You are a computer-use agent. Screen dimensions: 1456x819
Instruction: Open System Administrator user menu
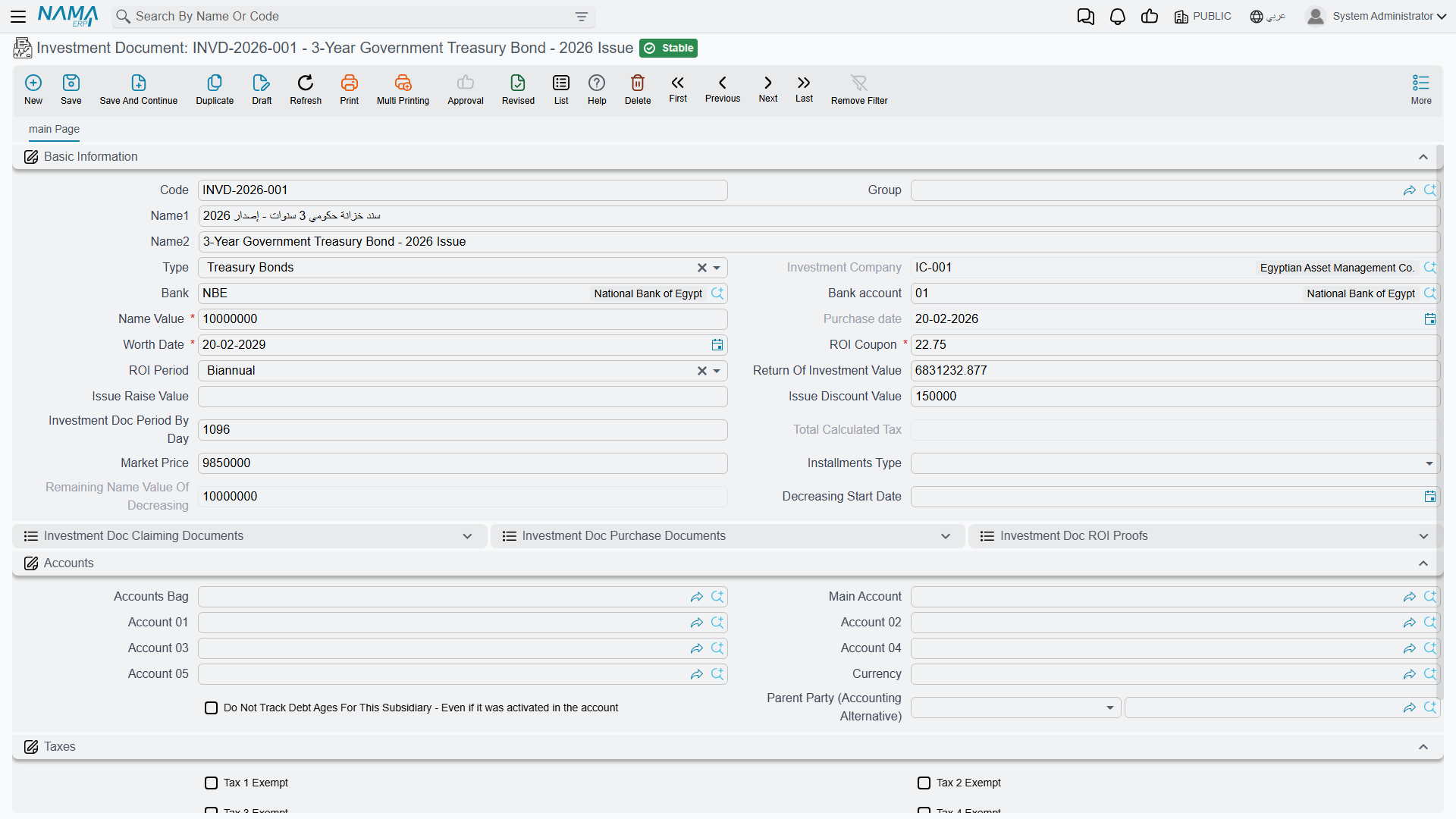[1376, 17]
